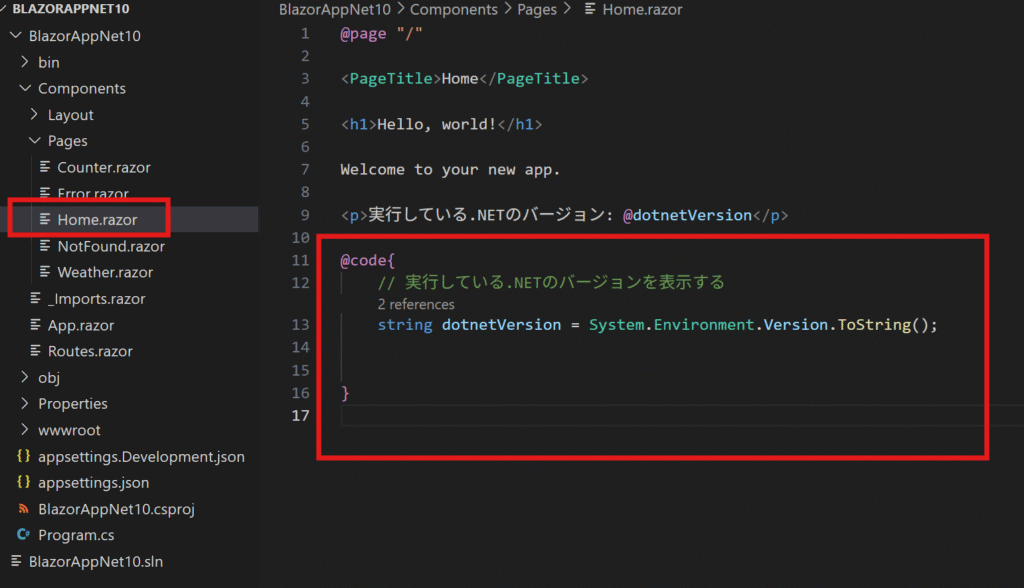Click line number 13 in the gutter
This screenshot has height=588, width=1024.
pos(300,325)
